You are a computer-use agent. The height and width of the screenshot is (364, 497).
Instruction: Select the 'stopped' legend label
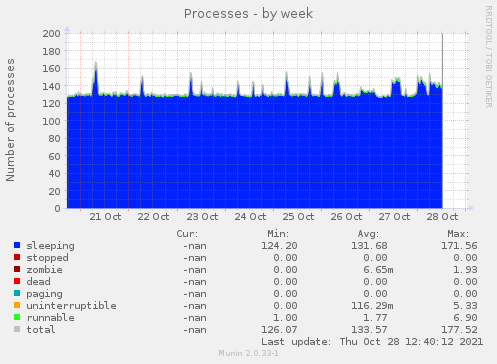click(x=47, y=258)
